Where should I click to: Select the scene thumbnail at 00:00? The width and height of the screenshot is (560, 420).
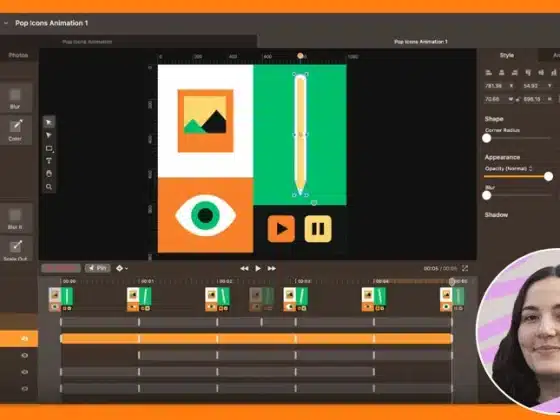point(61,299)
